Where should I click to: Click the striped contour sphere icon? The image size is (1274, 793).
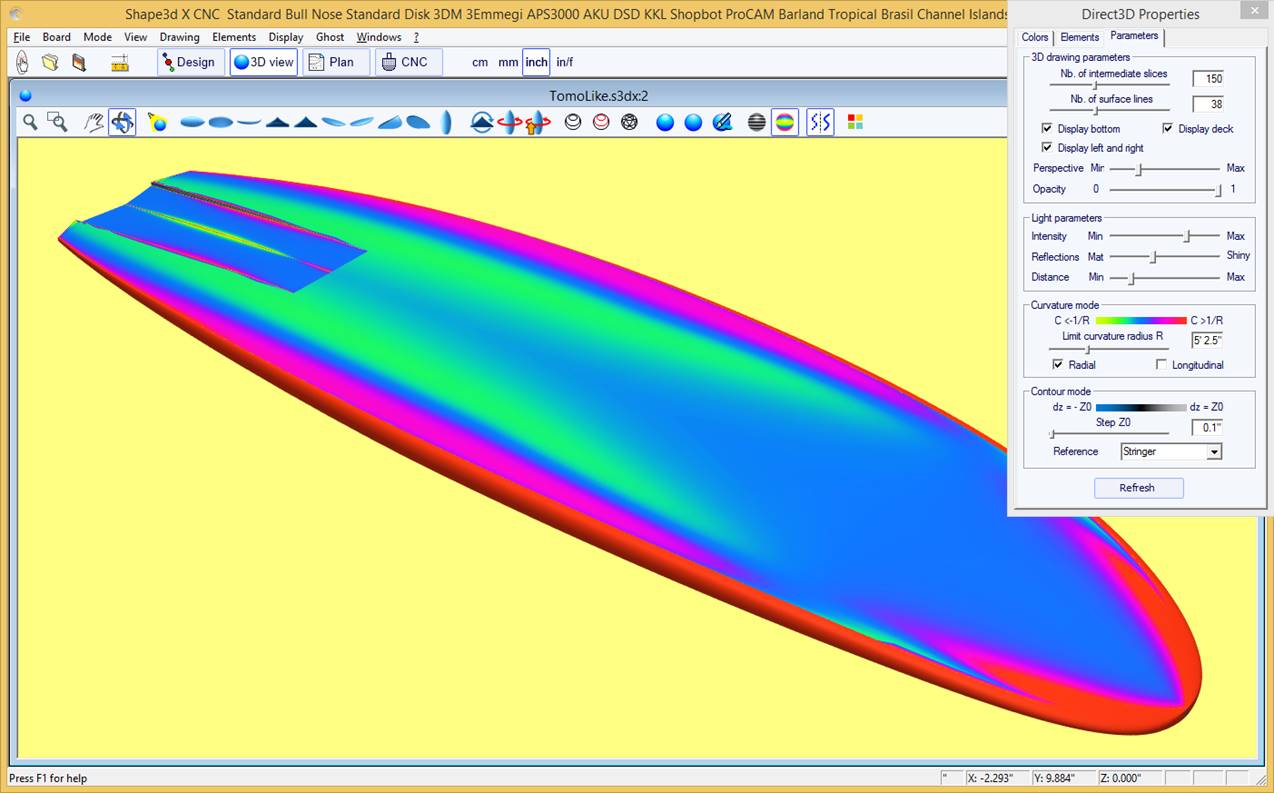click(x=757, y=122)
